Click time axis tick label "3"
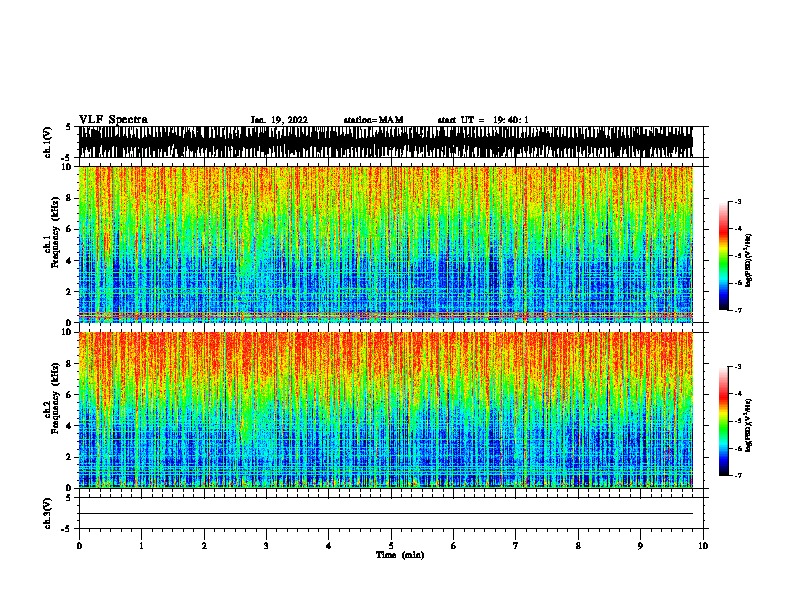Screen dimensions: 792x612 (x=266, y=546)
